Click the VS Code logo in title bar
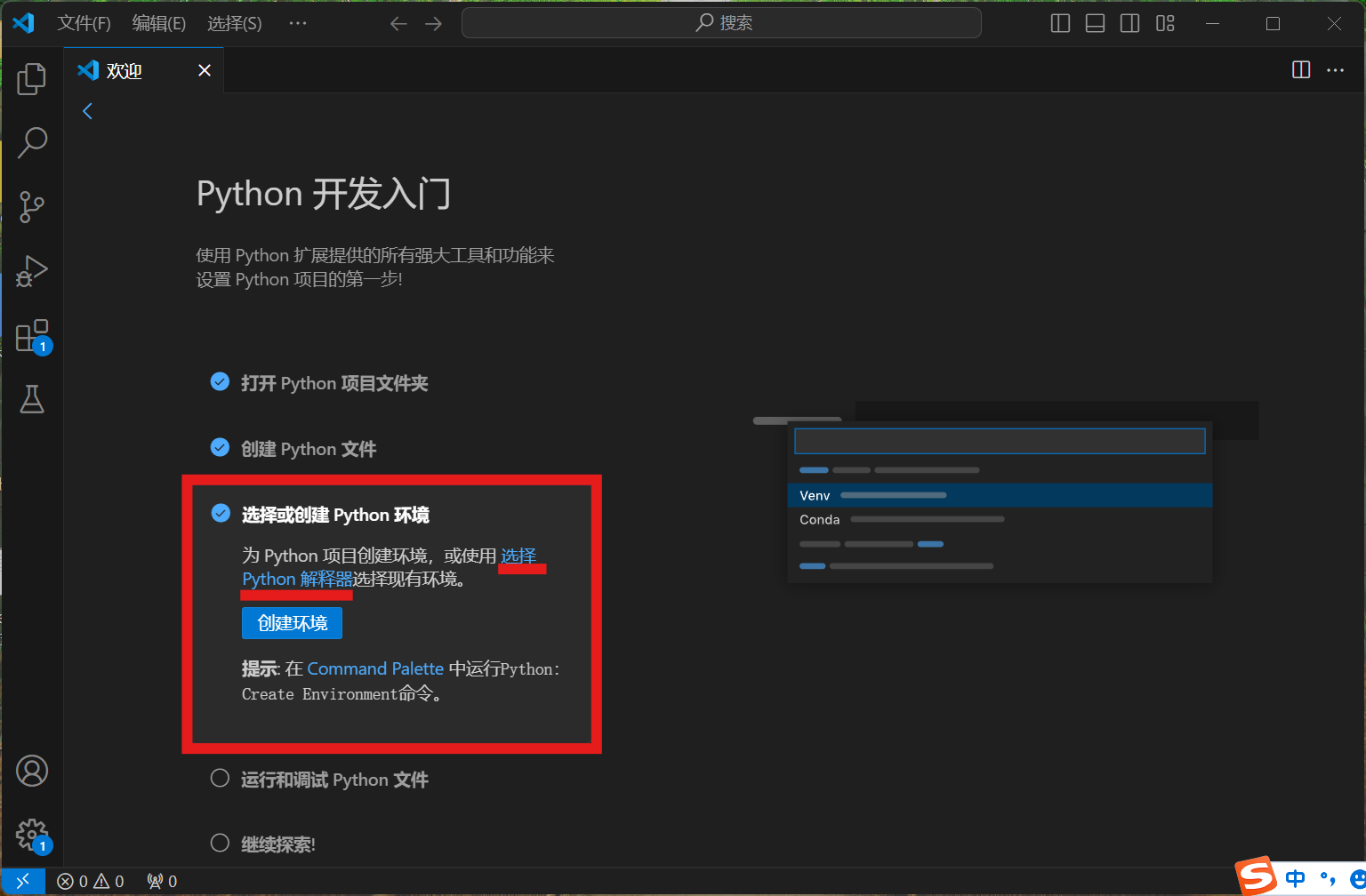The image size is (1366, 896). coord(24,23)
